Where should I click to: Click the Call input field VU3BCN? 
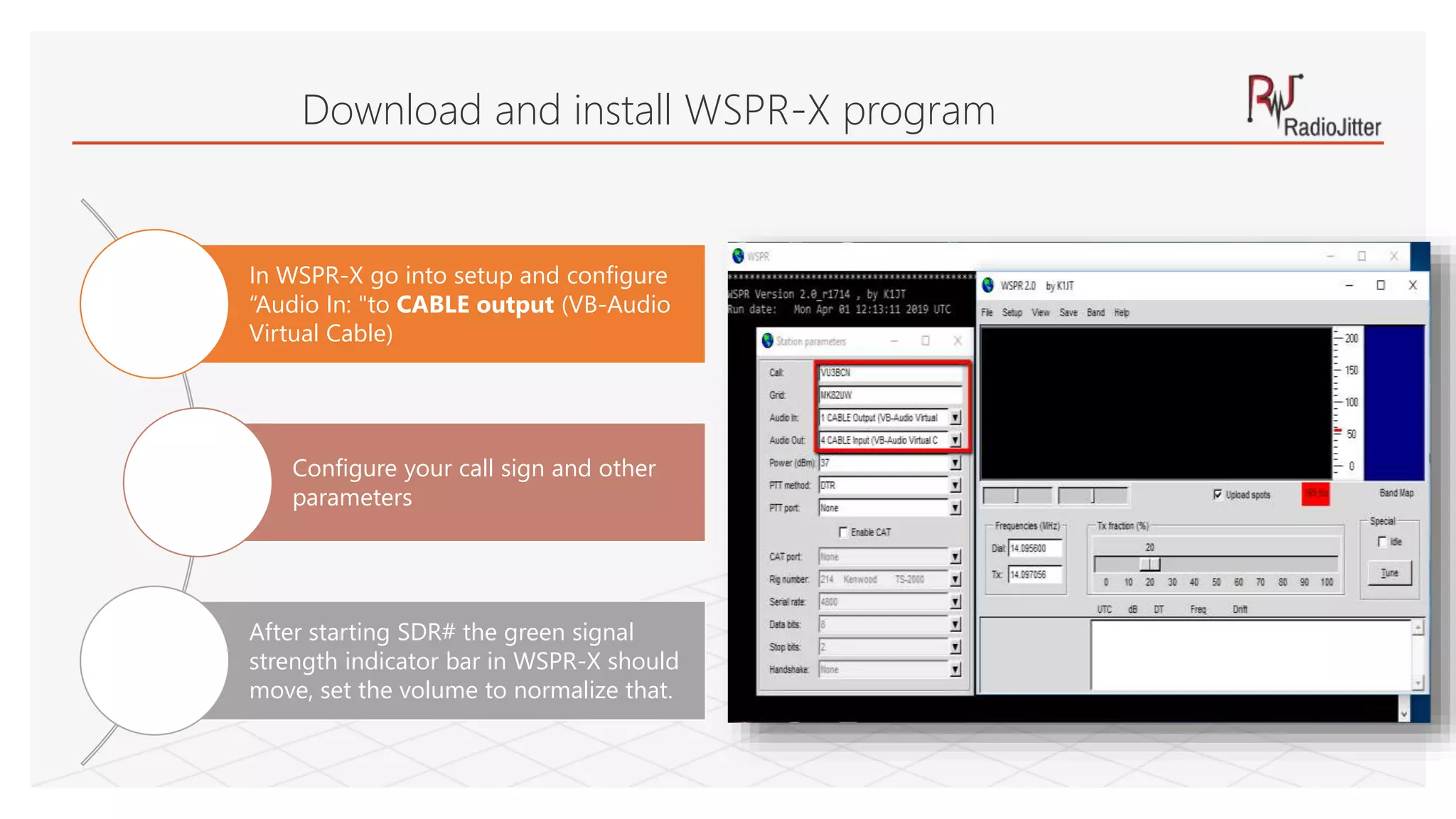point(890,373)
